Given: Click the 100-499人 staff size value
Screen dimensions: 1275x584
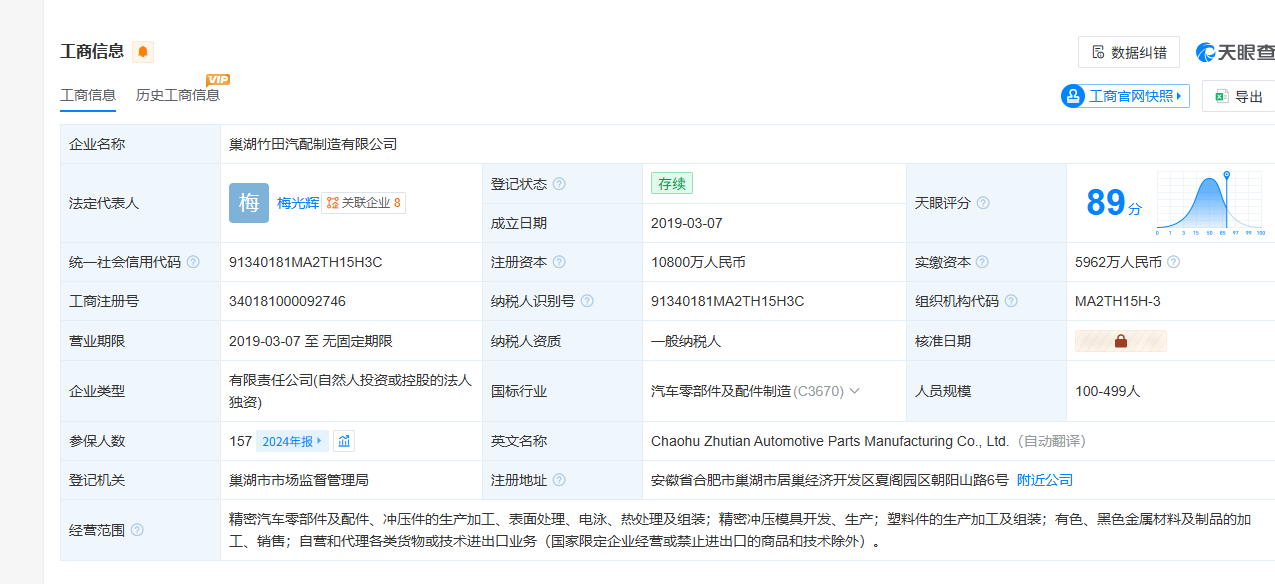Looking at the screenshot, I should point(1107,391).
